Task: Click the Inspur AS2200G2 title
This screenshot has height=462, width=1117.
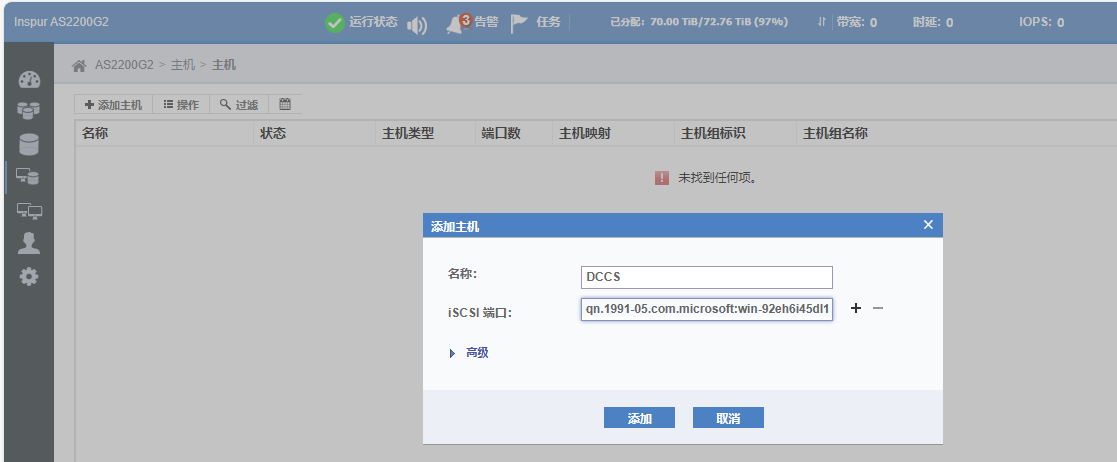Action: click(x=61, y=22)
